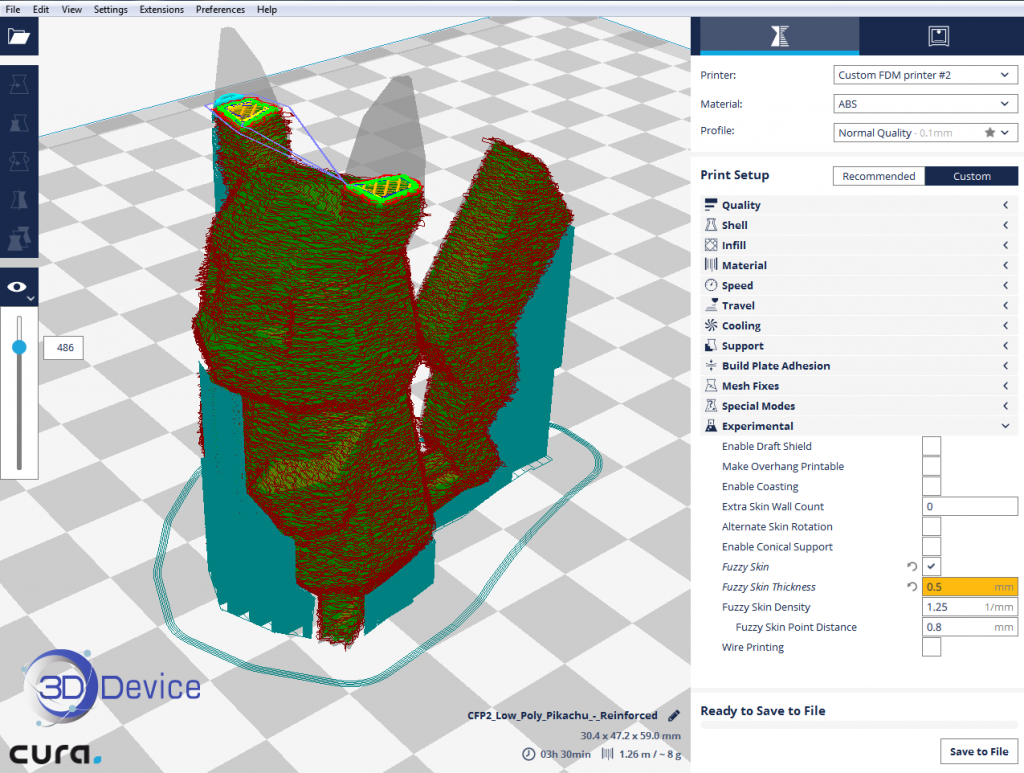
Task: Switch to Recommended print setup
Action: pyautogui.click(x=878, y=176)
